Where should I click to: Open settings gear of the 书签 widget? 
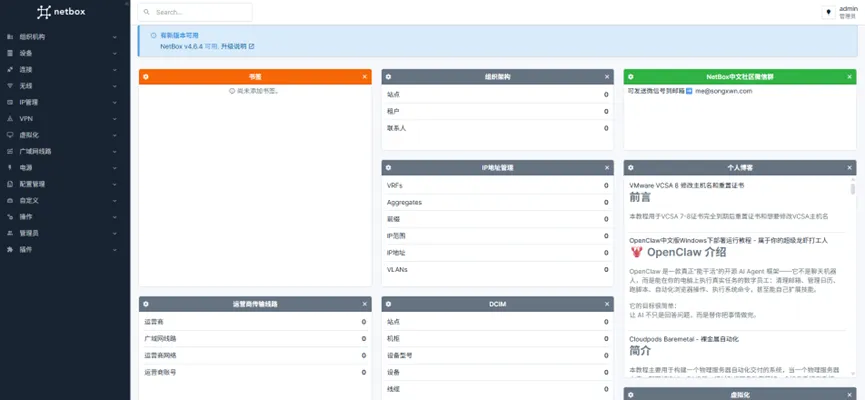point(146,77)
